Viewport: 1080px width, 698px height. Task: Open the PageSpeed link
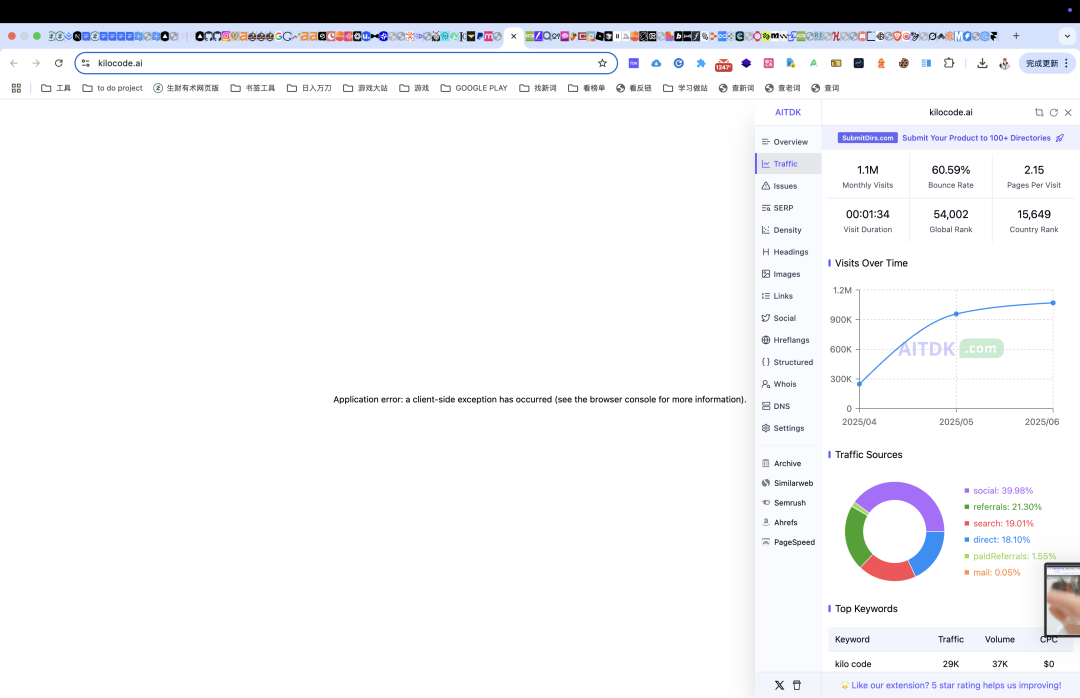click(x=788, y=542)
